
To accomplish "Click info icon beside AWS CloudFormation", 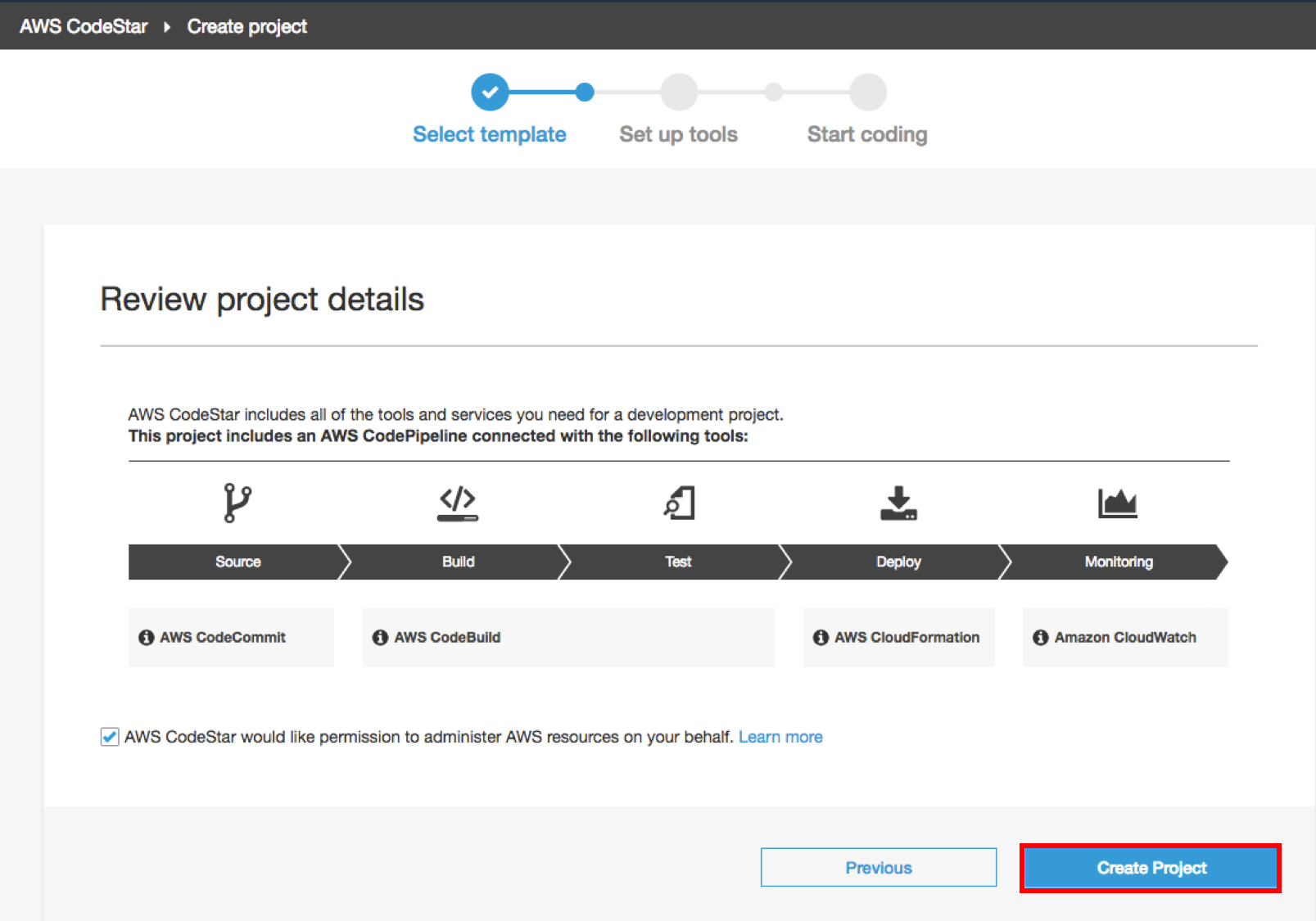I will (821, 638).
